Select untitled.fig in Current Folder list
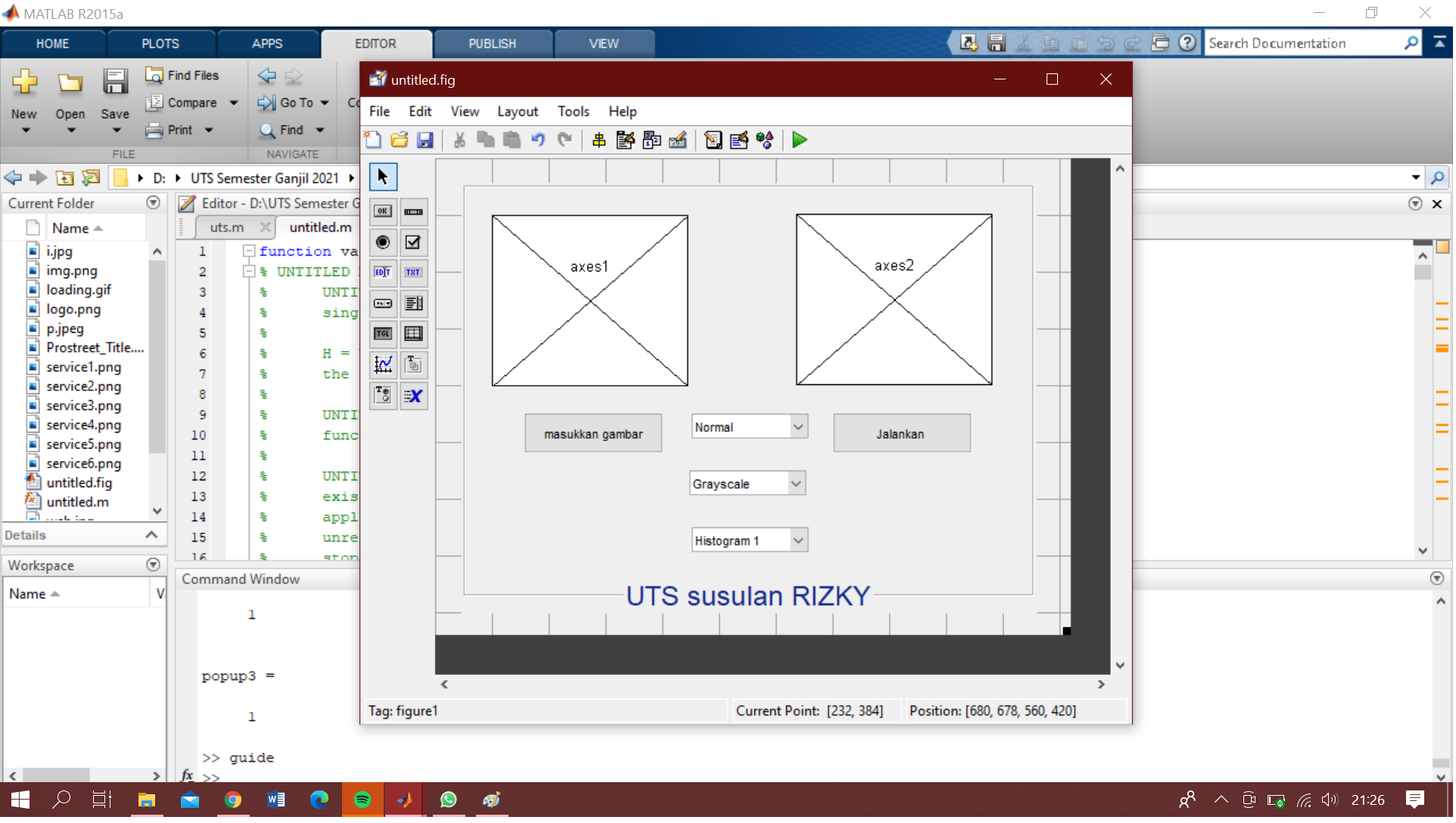Viewport: 1456px width, 823px height. pyautogui.click(x=79, y=483)
